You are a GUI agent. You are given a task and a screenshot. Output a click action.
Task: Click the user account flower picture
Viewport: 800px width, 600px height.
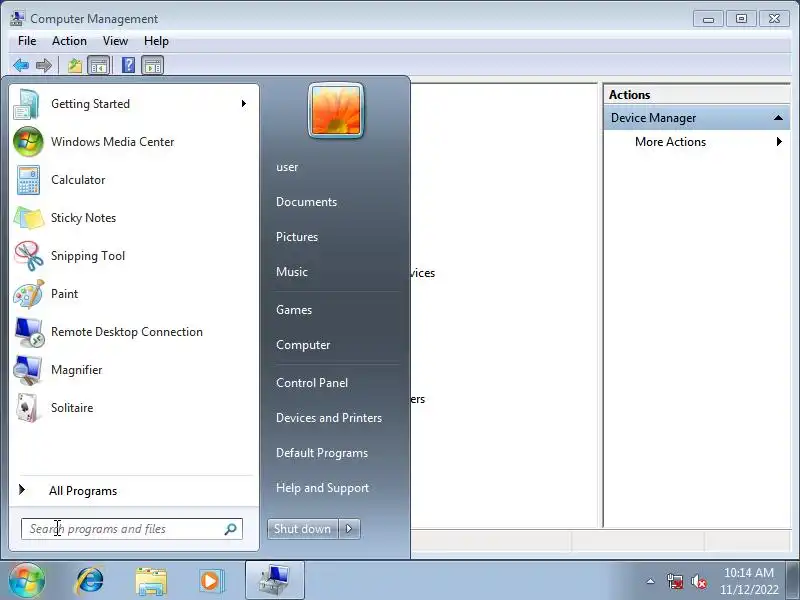tap(336, 111)
